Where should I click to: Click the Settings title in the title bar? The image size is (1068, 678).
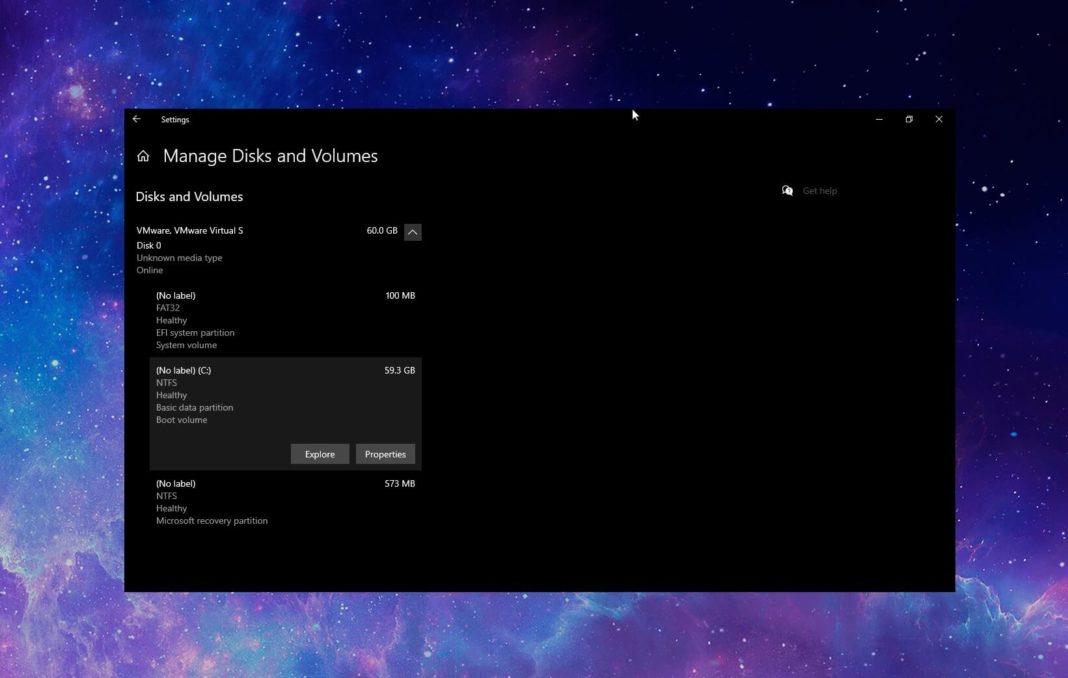click(x=175, y=119)
